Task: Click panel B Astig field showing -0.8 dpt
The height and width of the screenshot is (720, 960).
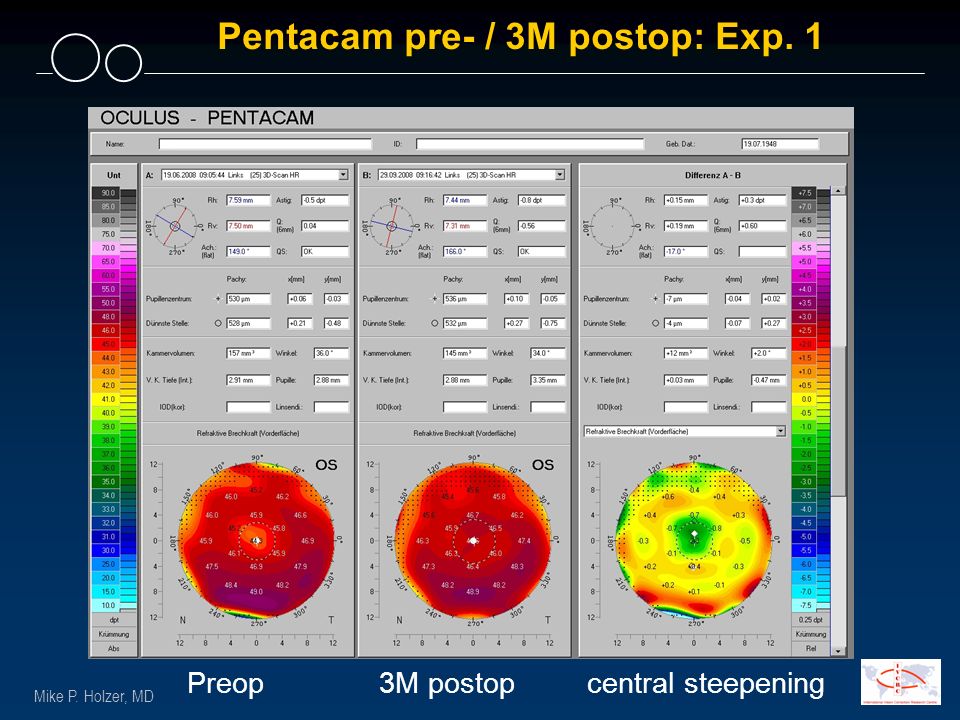Action: point(542,200)
